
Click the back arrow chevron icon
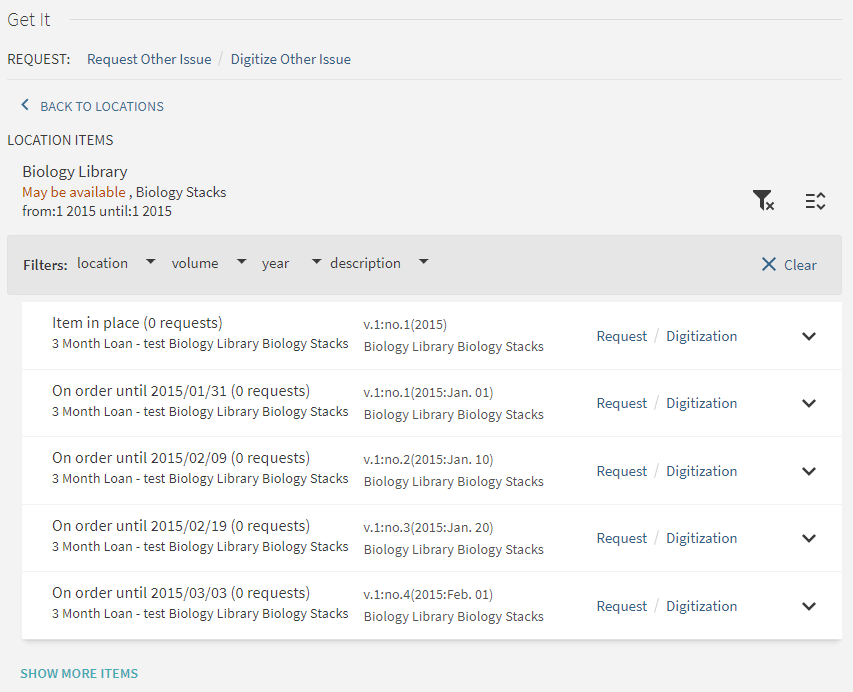(x=25, y=105)
